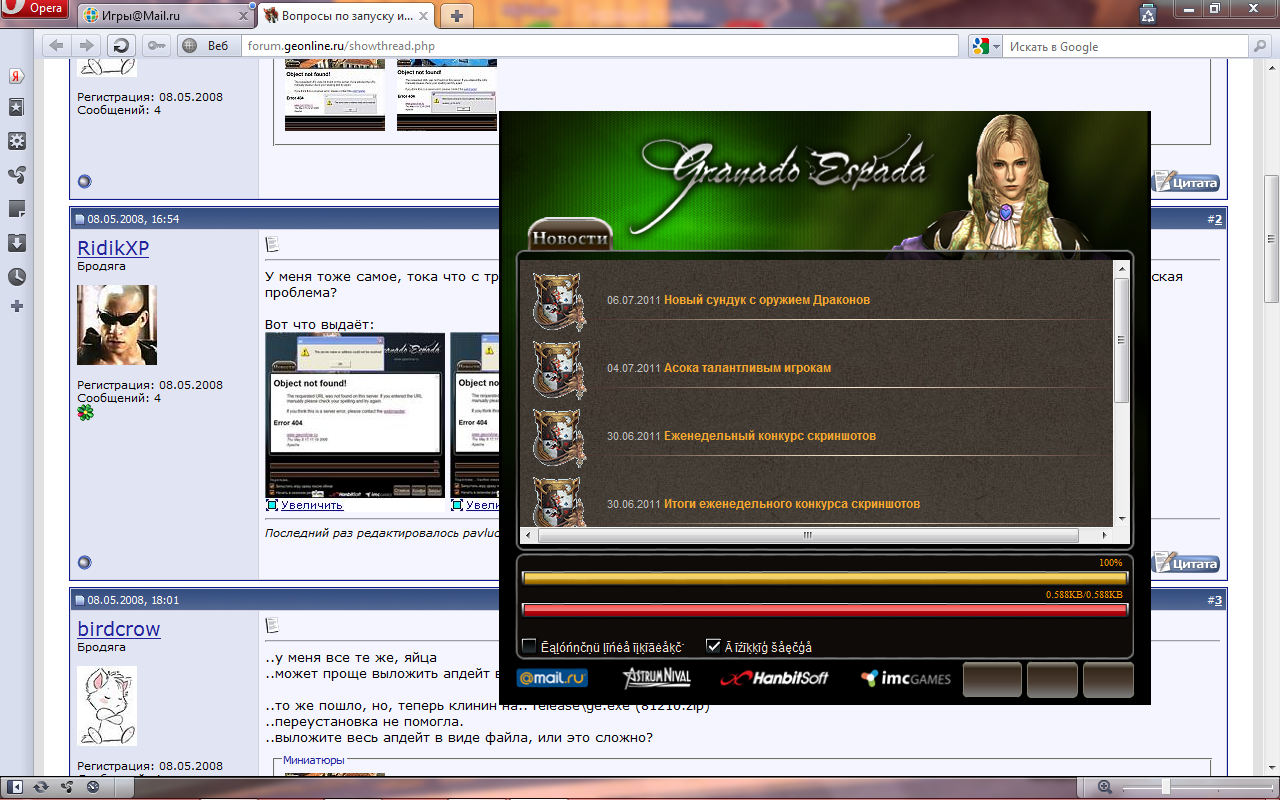Open the Yandex panel in Opera sidebar

click(x=17, y=76)
